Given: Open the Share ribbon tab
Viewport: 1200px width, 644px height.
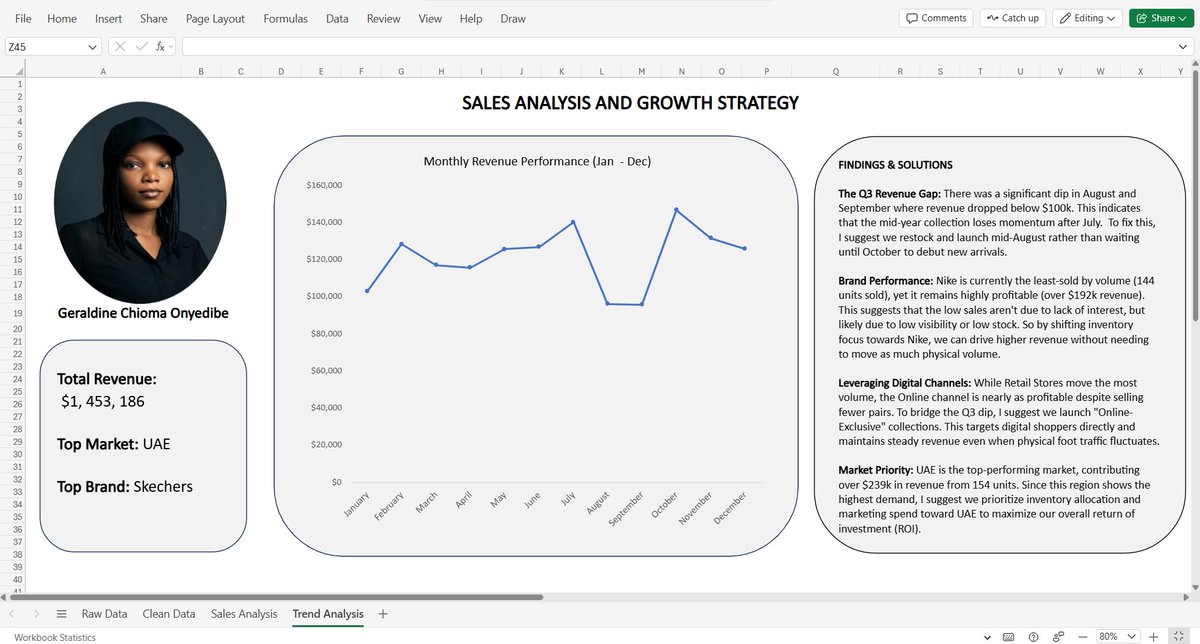Looking at the screenshot, I should [x=154, y=19].
